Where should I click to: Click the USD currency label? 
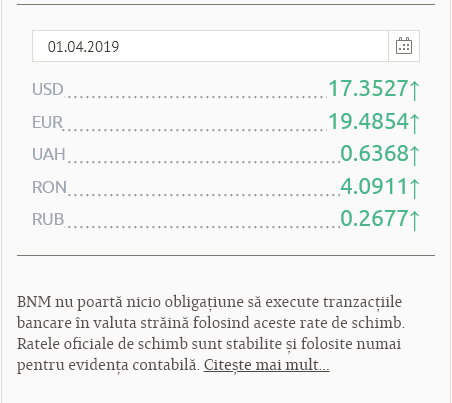point(48,89)
